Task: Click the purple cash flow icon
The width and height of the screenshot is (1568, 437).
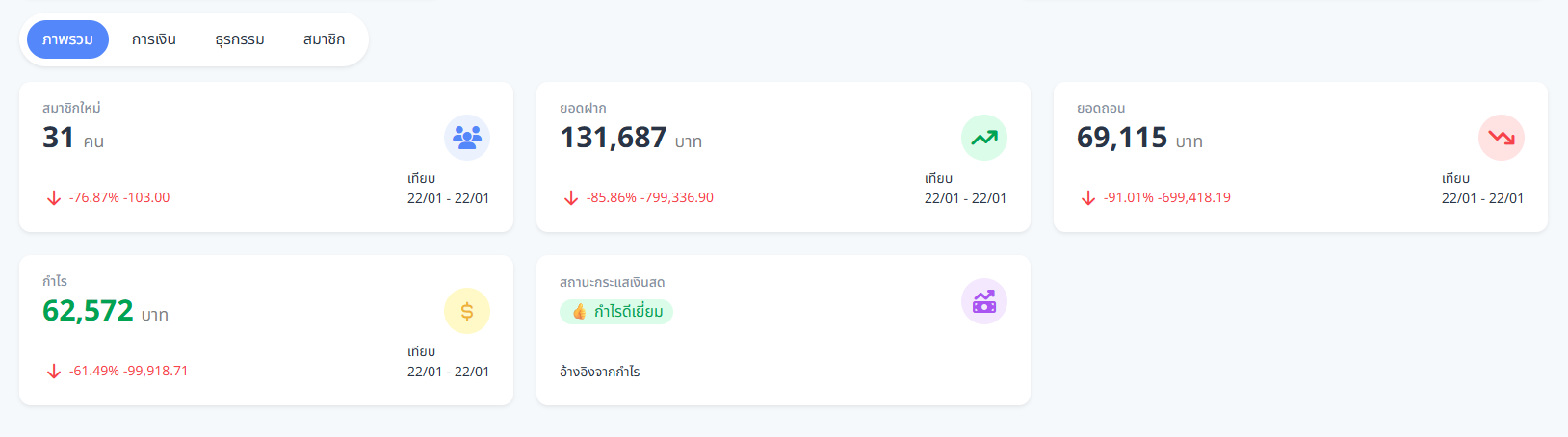Action: click(x=984, y=301)
